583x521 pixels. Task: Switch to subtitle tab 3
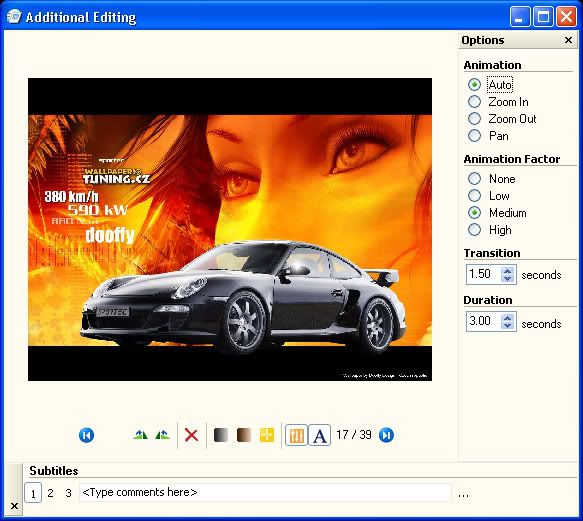click(x=68, y=493)
